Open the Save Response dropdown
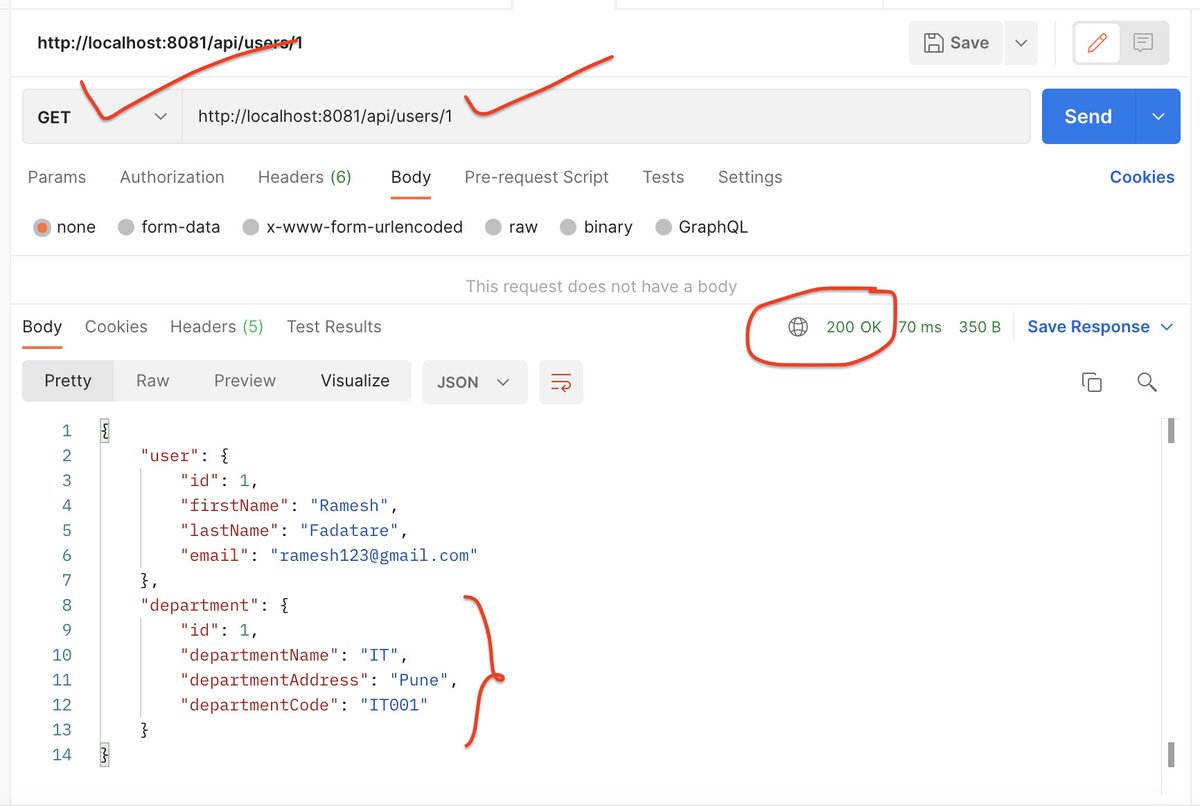This screenshot has height=806, width=1200. [1167, 327]
